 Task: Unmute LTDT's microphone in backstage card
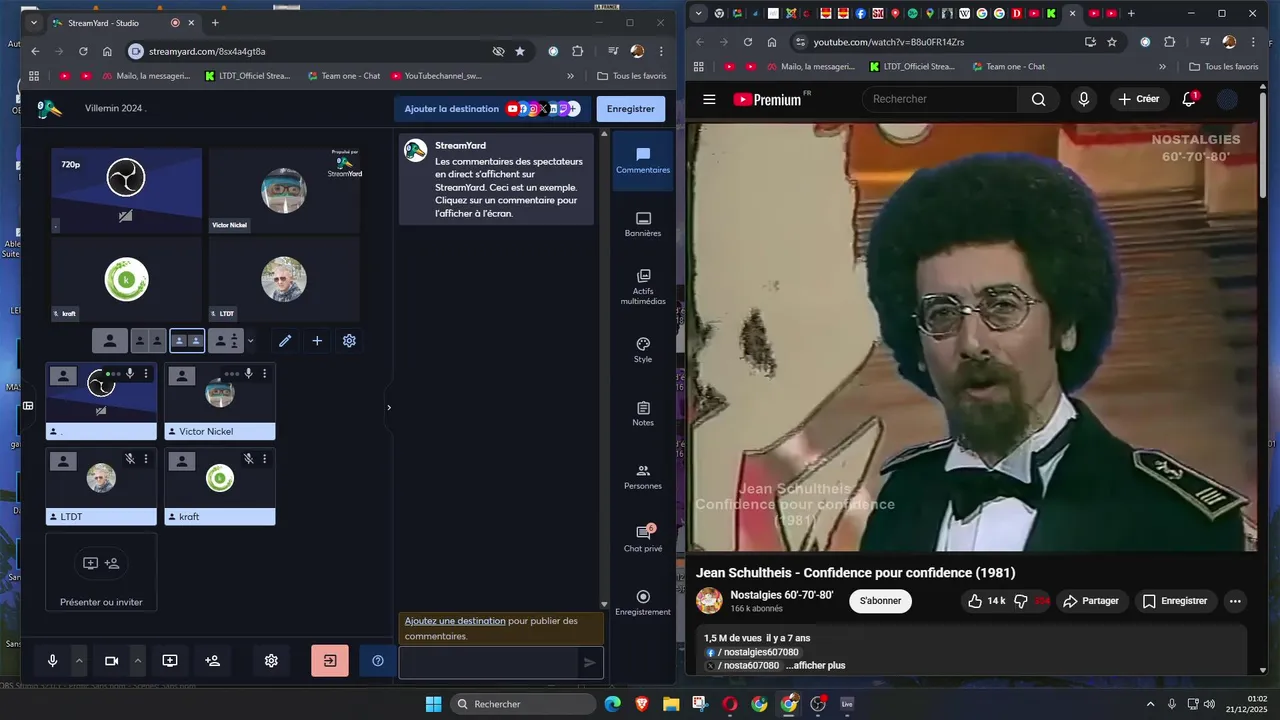pos(130,459)
